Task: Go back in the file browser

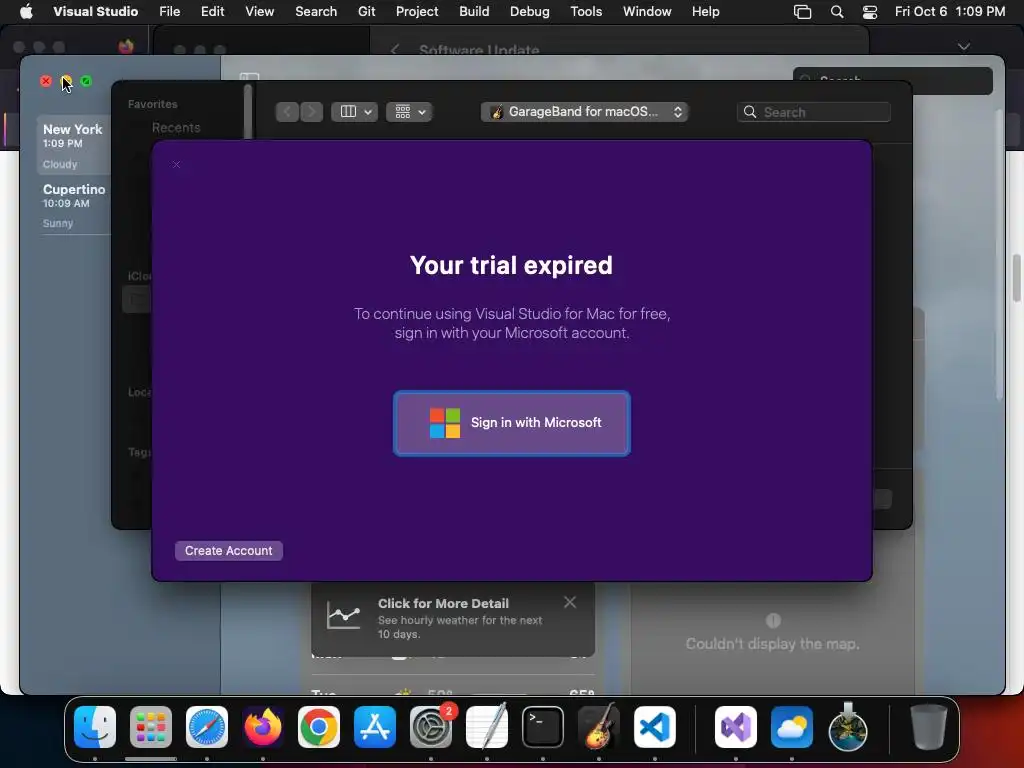Action: 287,112
